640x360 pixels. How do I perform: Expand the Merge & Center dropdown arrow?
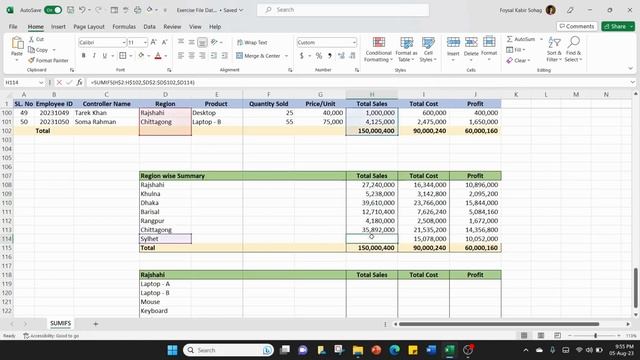[286, 56]
